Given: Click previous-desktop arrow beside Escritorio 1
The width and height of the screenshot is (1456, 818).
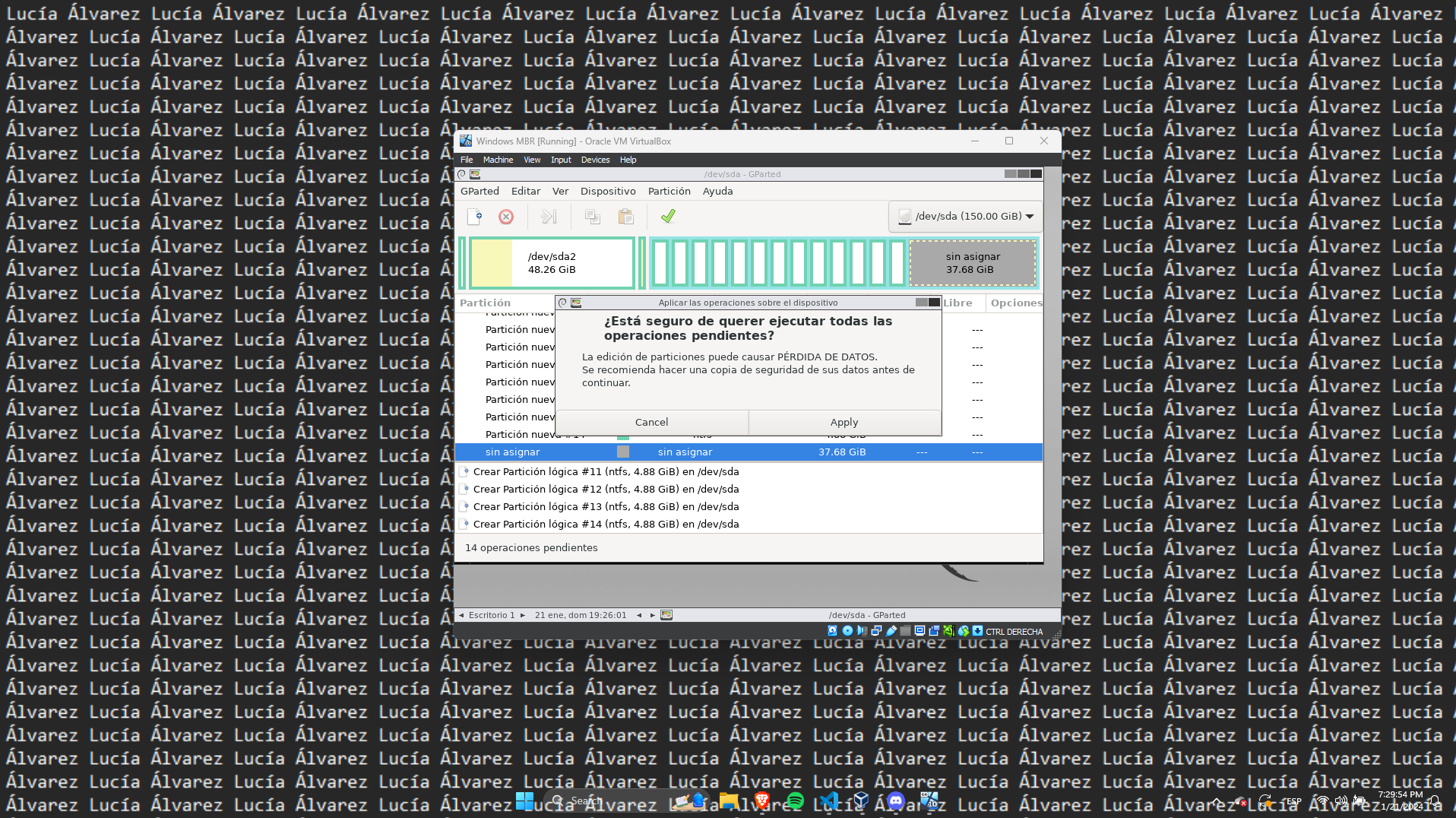Looking at the screenshot, I should click(x=461, y=616).
